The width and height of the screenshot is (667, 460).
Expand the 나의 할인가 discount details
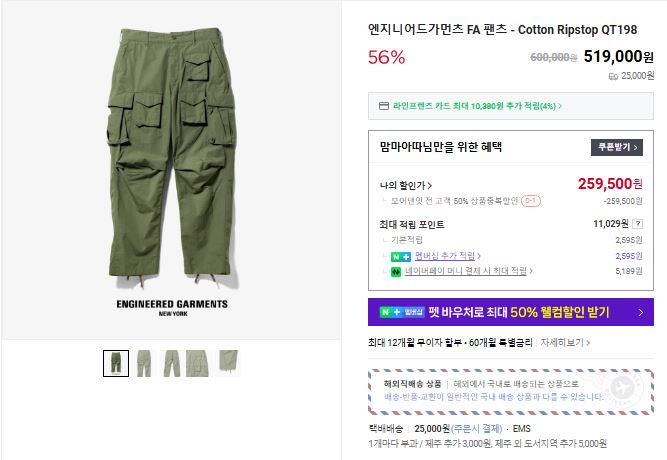[x=406, y=185]
